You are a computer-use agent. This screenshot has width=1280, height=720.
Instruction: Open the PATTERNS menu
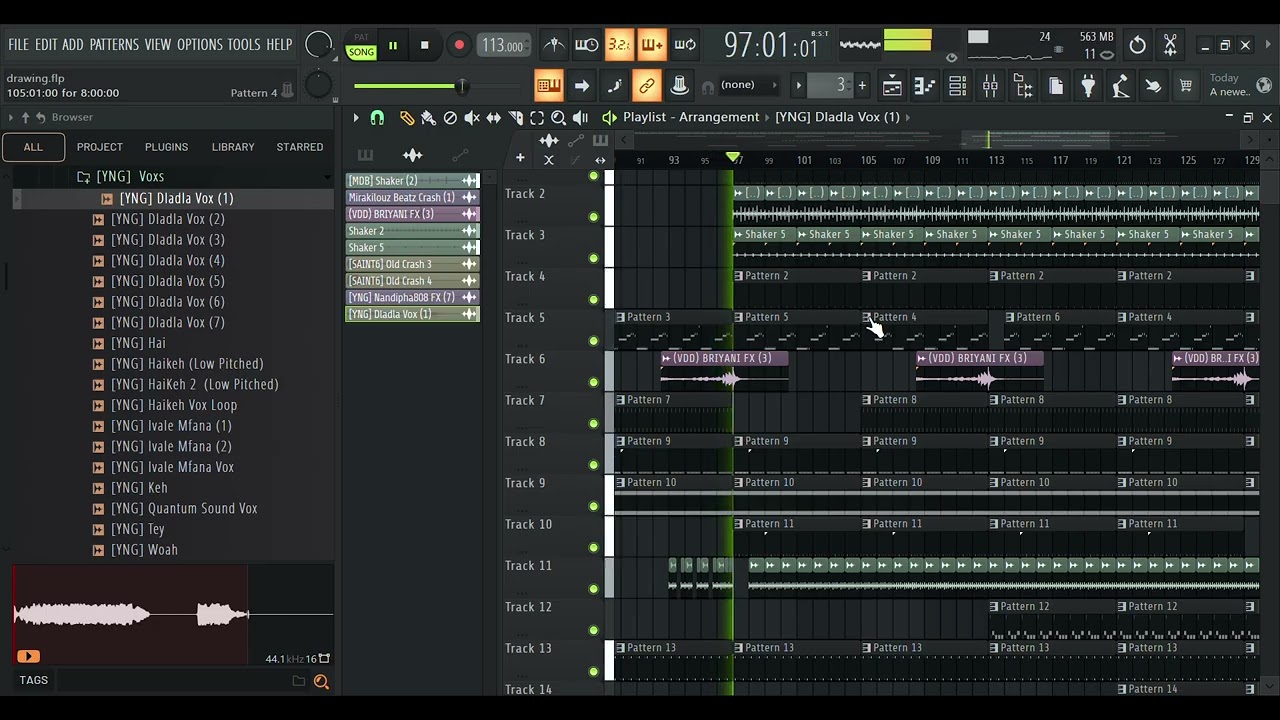click(114, 45)
